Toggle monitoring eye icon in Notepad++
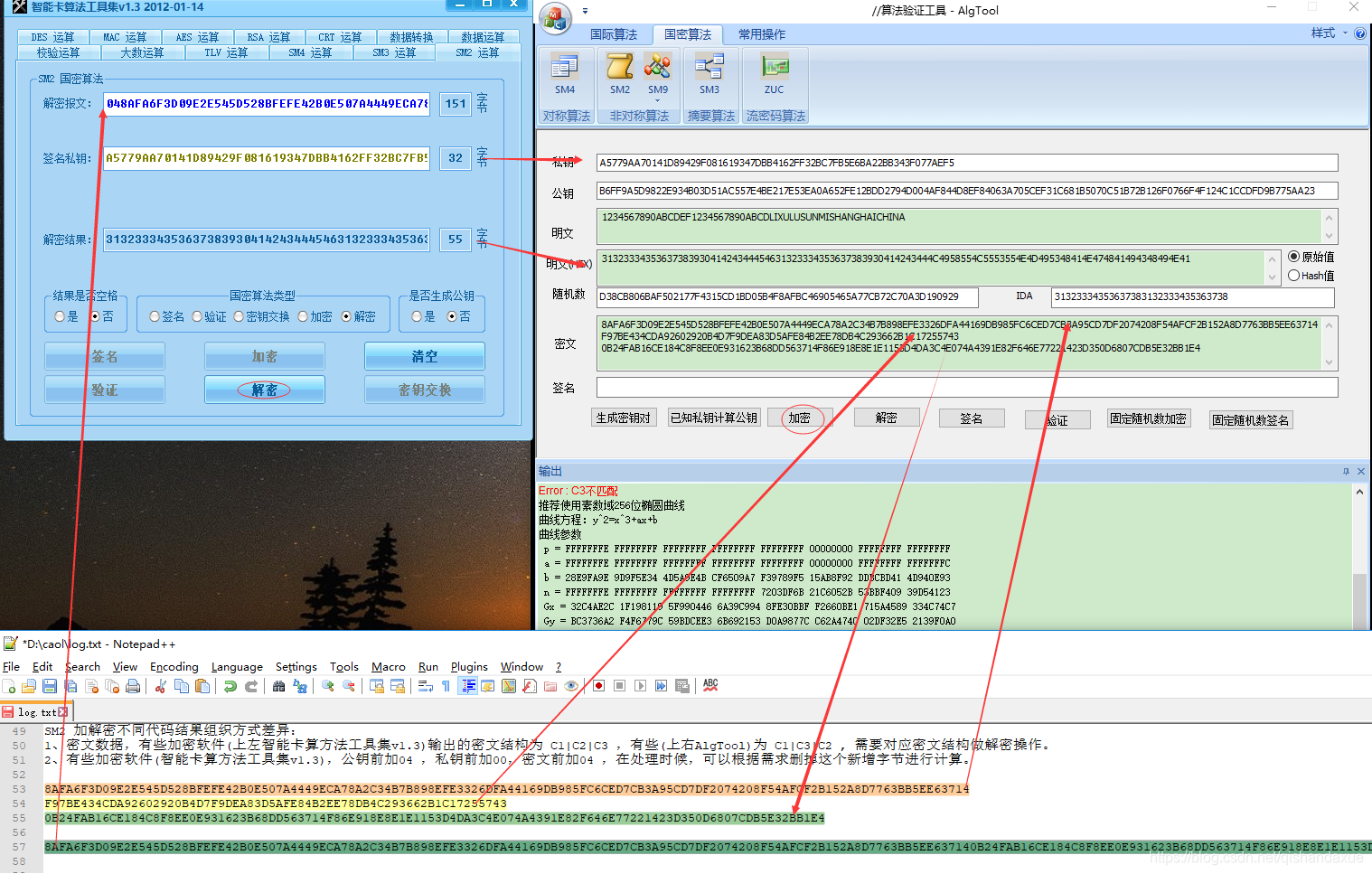Screen dimensions: 1372x874 point(571,686)
